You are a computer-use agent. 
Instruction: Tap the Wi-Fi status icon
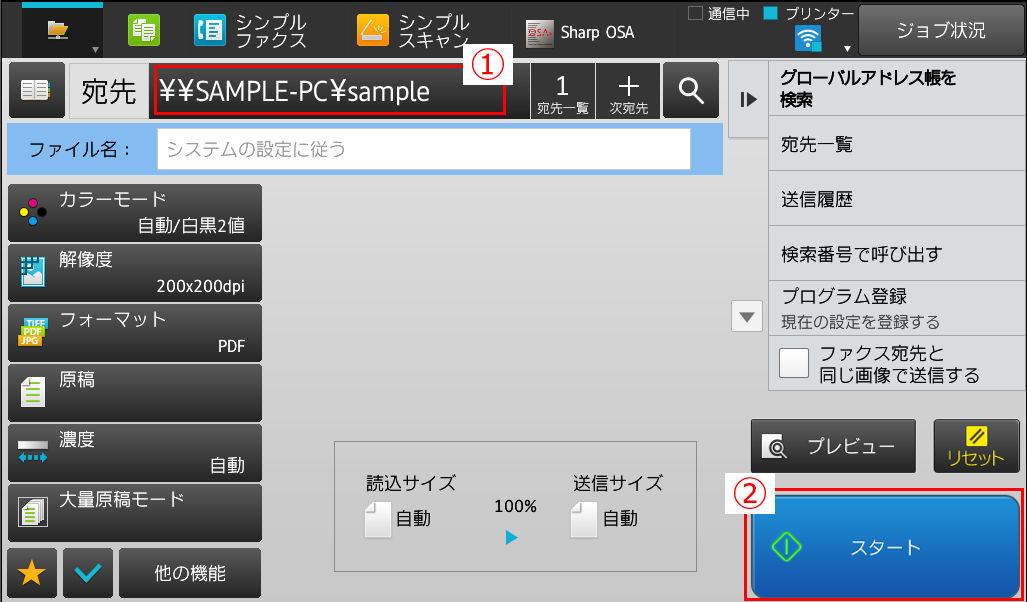pyautogui.click(x=808, y=39)
